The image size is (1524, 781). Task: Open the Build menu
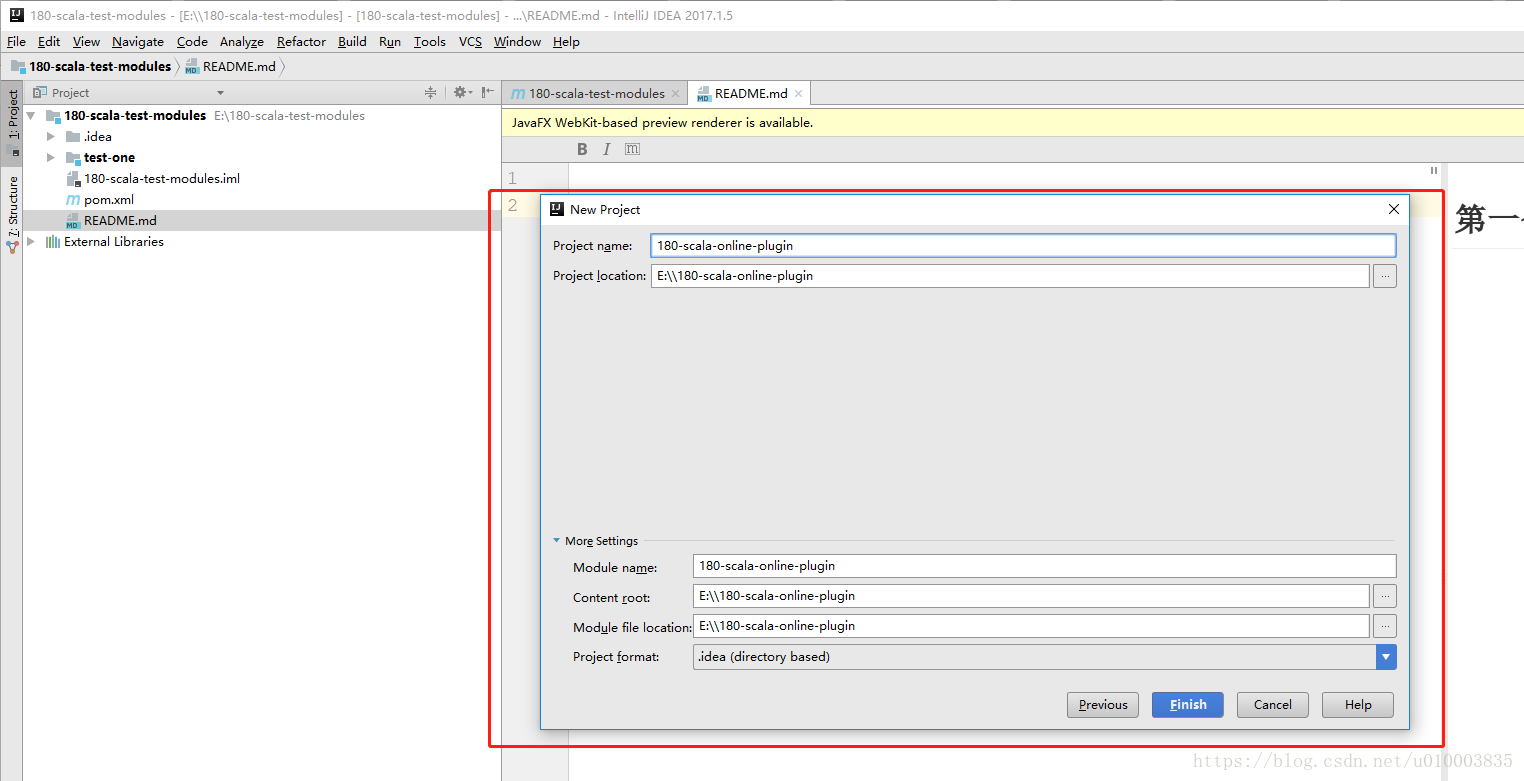pyautogui.click(x=352, y=42)
